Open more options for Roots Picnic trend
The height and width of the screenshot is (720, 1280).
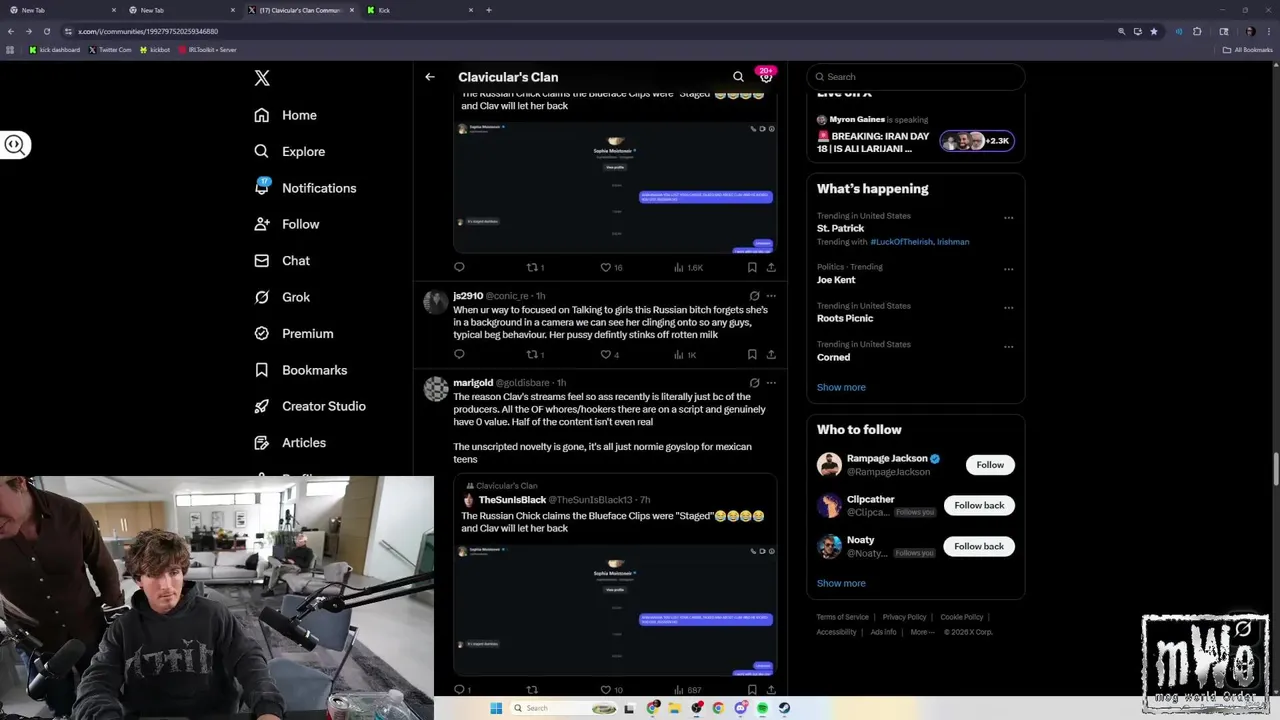[1008, 307]
